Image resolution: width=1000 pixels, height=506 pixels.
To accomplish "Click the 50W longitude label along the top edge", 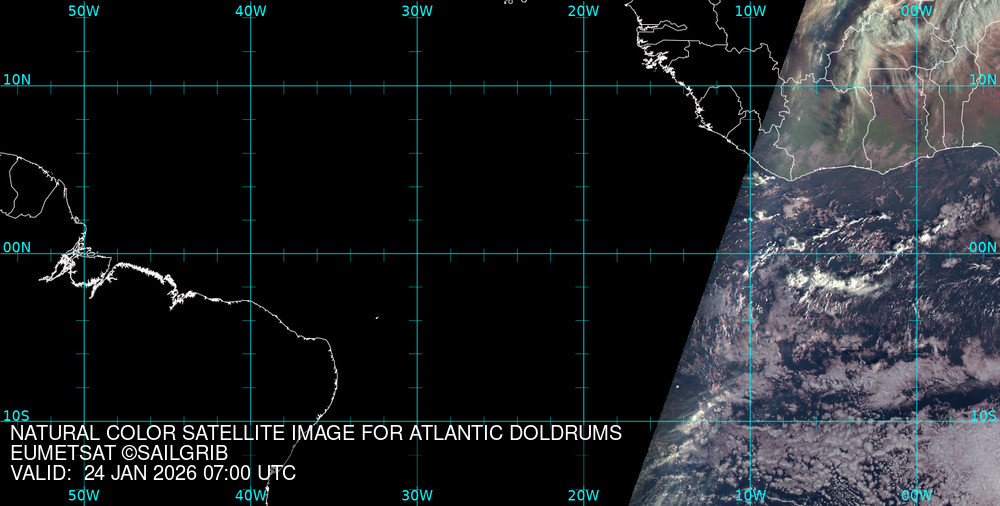I will 84,11.
